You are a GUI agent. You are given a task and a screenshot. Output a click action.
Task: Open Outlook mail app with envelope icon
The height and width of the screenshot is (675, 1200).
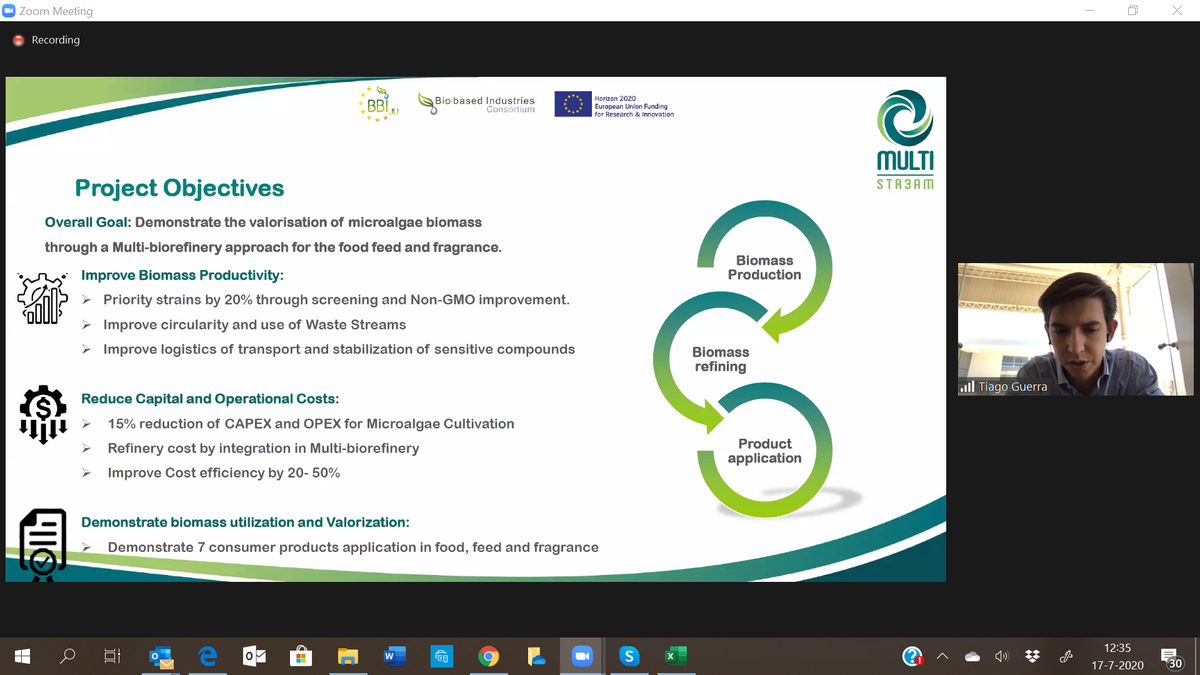160,657
